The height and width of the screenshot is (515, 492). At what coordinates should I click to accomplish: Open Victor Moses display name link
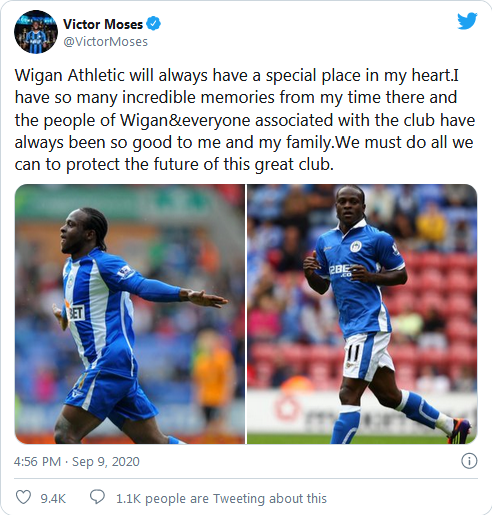tap(103, 24)
